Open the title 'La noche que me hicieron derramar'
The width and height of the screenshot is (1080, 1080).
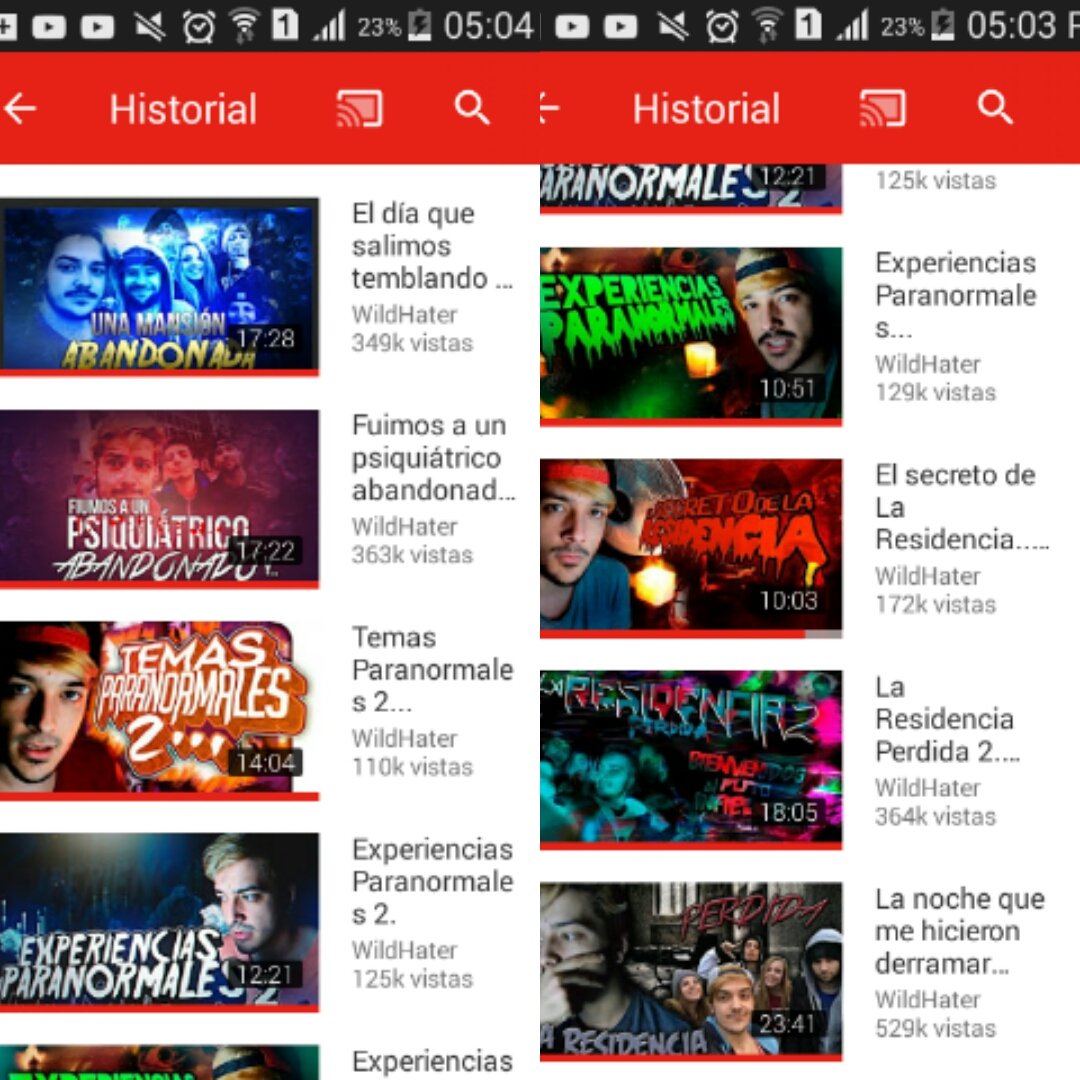pyautogui.click(x=960, y=931)
